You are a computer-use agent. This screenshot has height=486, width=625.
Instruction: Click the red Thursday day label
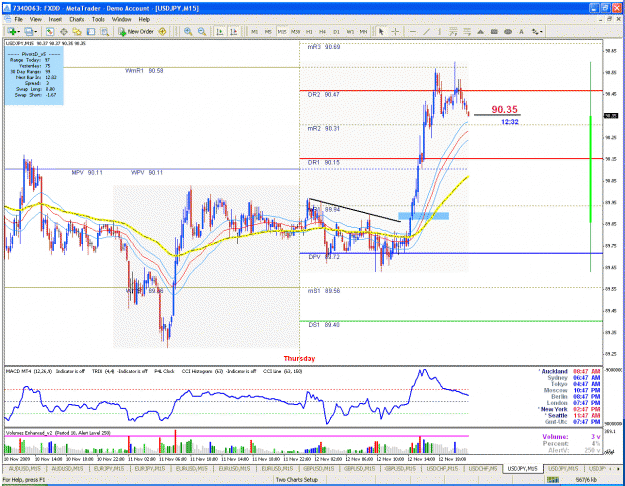coord(299,358)
